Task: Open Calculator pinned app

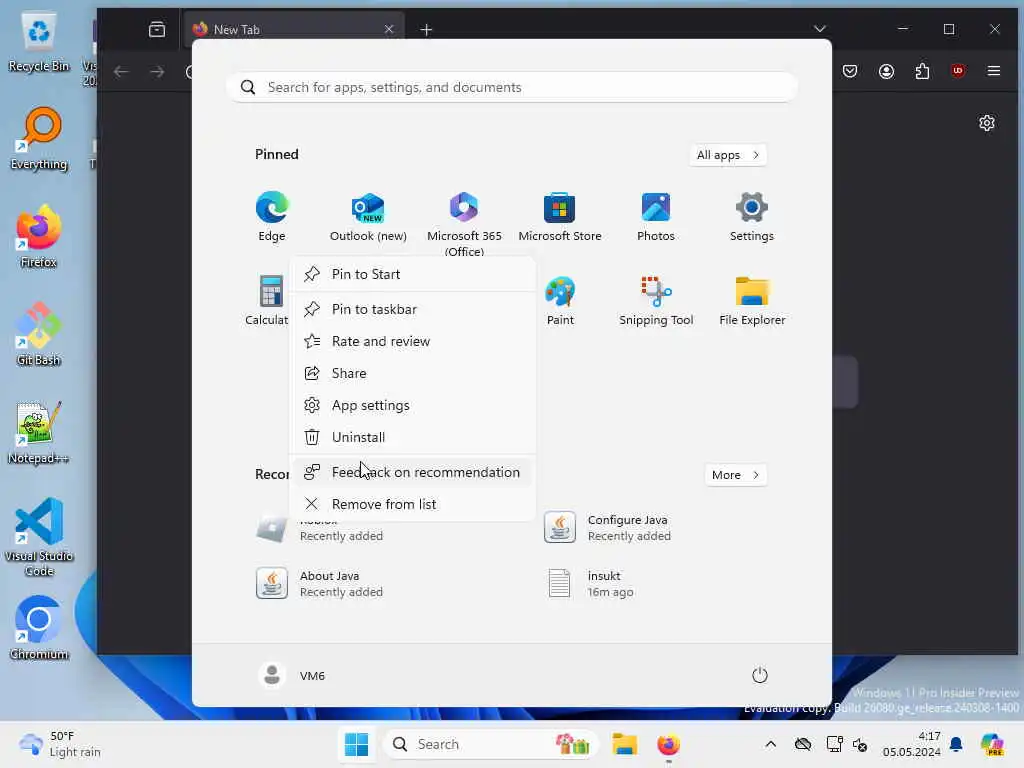Action: pyautogui.click(x=267, y=300)
